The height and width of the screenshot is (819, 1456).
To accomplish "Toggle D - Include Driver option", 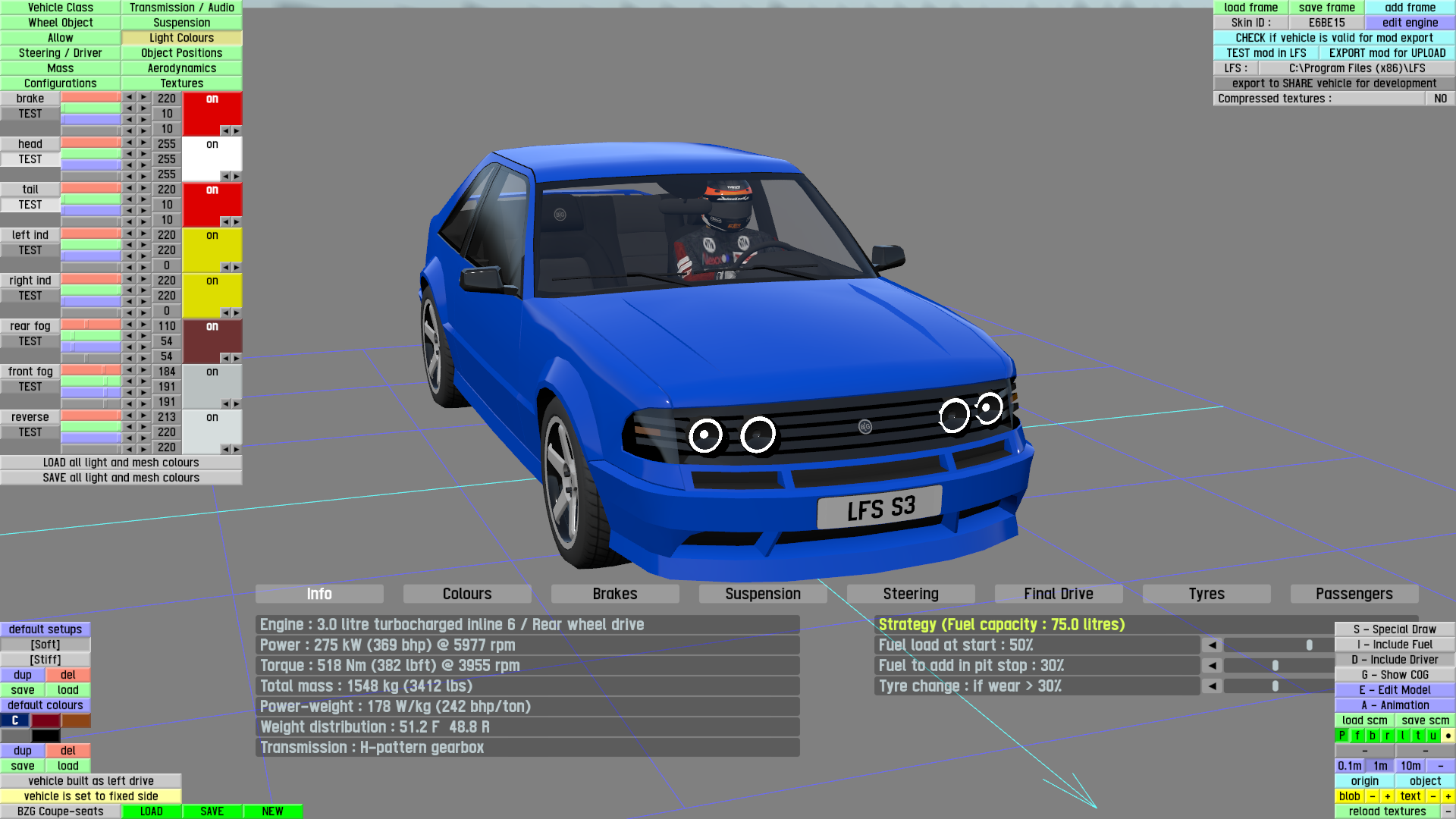I will tap(1395, 660).
